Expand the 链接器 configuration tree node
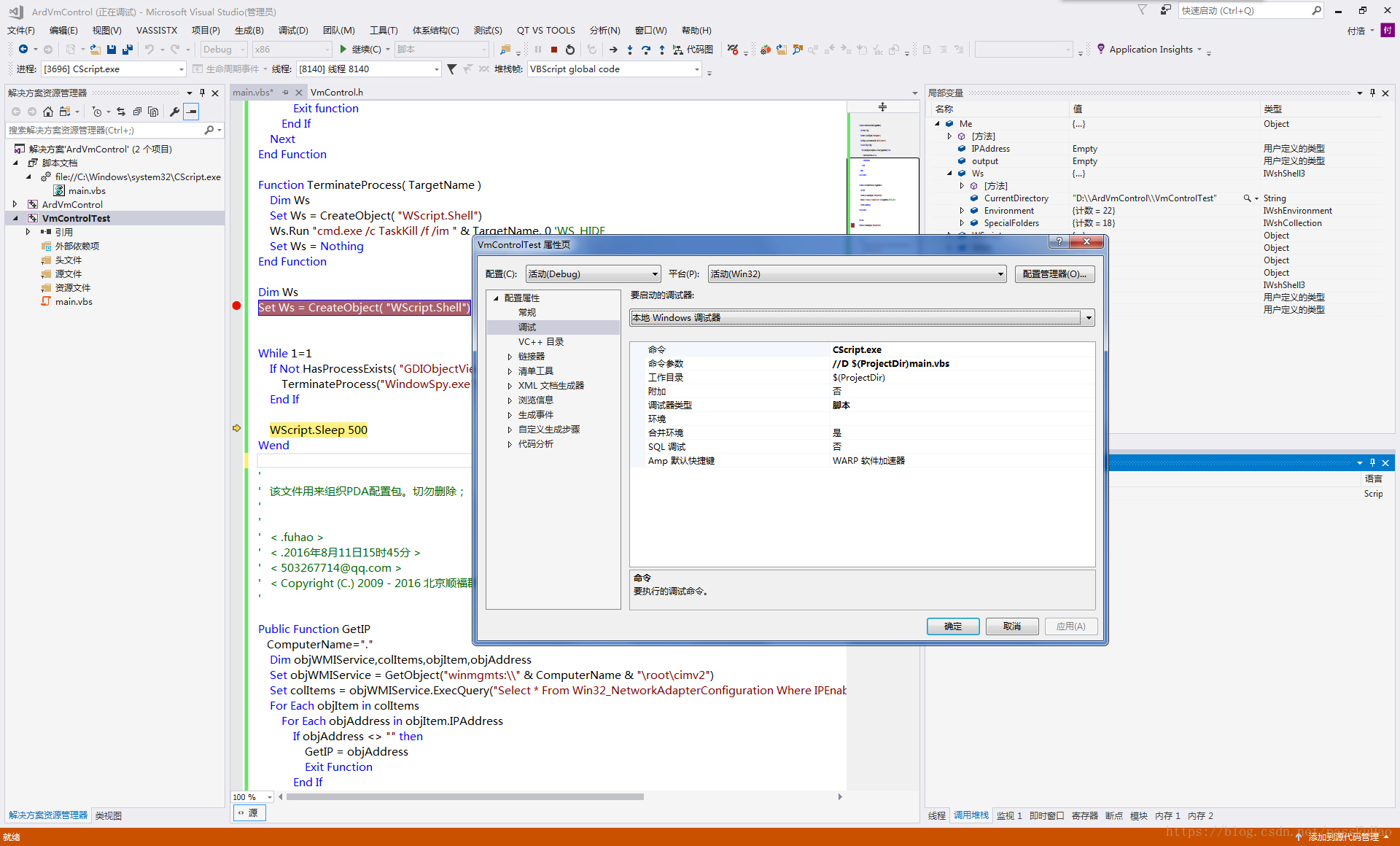Screen dimensions: 1400x846 (511, 357)
